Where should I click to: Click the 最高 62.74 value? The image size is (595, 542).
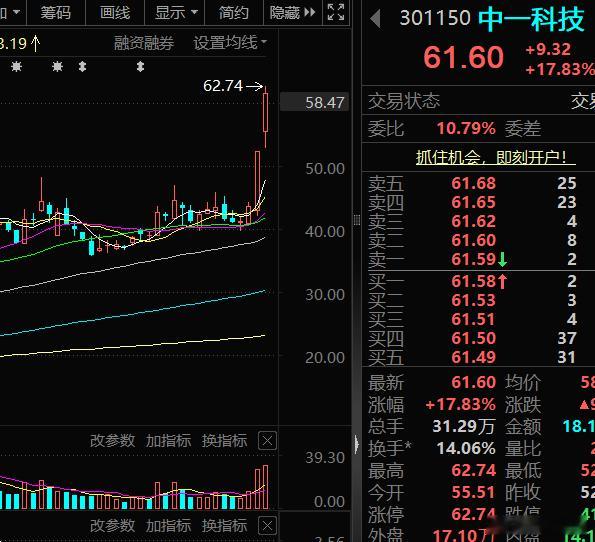473,471
